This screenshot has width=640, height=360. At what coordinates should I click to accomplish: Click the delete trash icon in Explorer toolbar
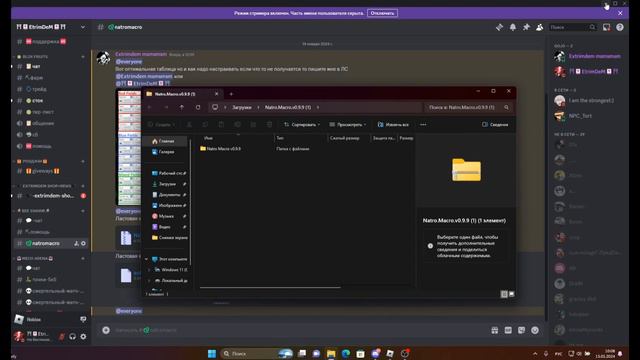(x=269, y=124)
